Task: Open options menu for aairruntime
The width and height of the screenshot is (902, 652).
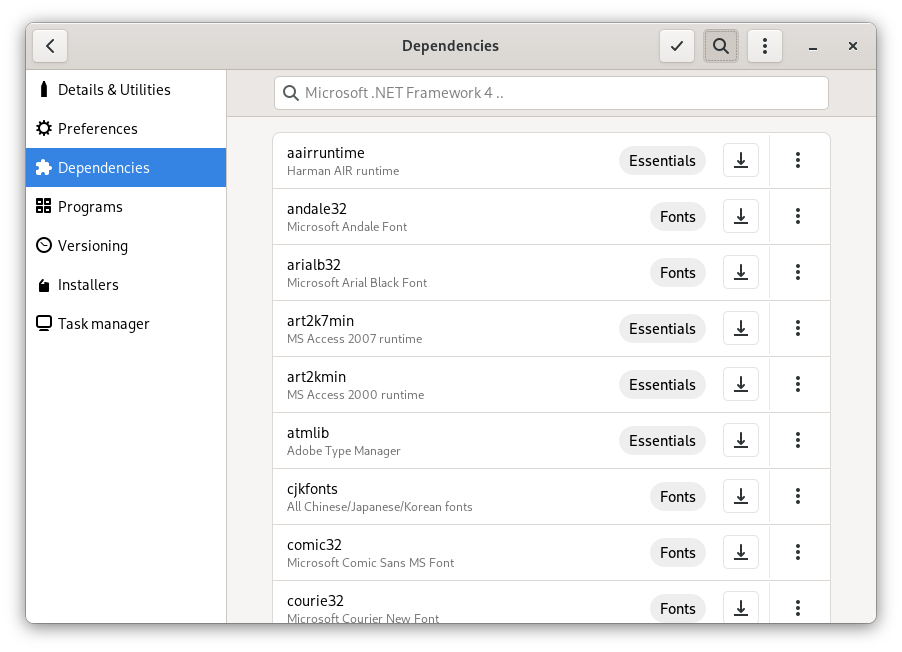Action: 798,161
